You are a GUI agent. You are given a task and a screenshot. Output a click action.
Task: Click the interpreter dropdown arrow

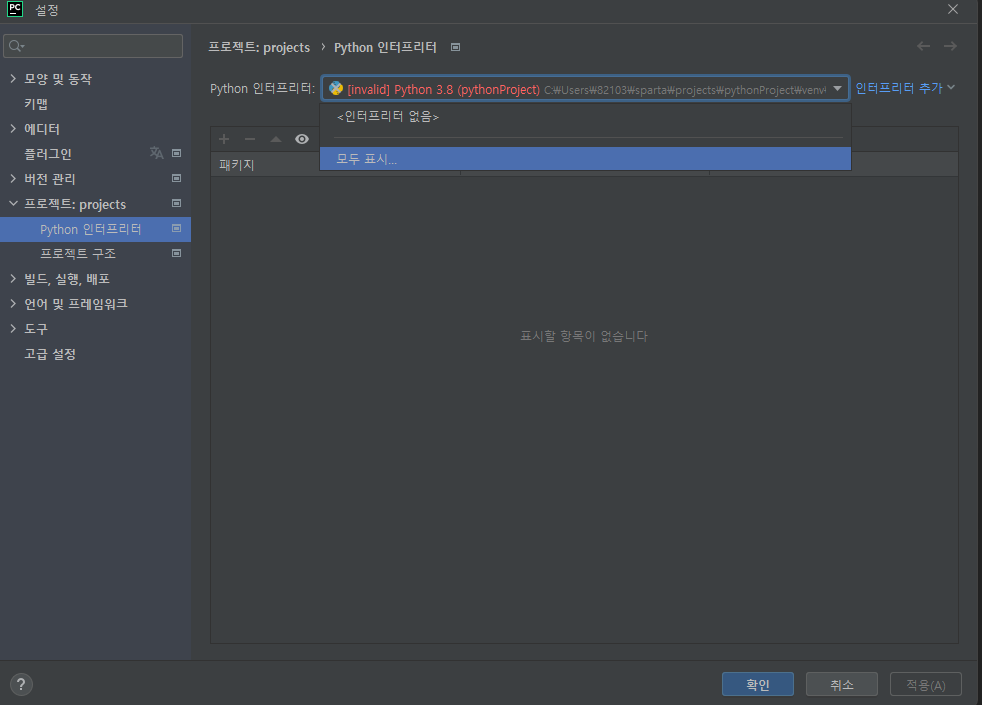coord(837,88)
